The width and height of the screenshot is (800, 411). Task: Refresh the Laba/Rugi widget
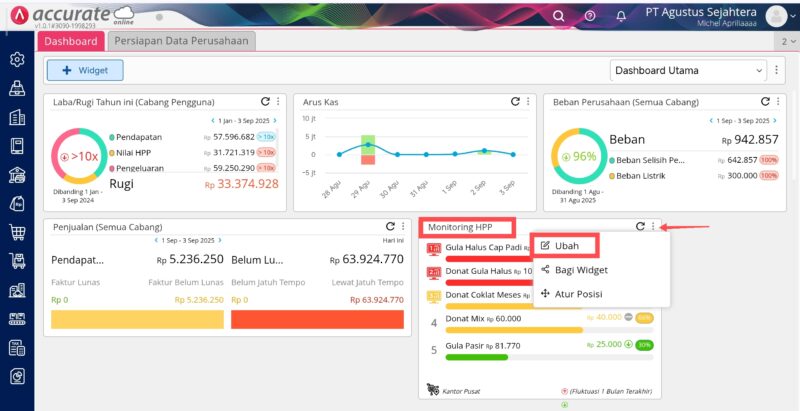[x=265, y=101]
